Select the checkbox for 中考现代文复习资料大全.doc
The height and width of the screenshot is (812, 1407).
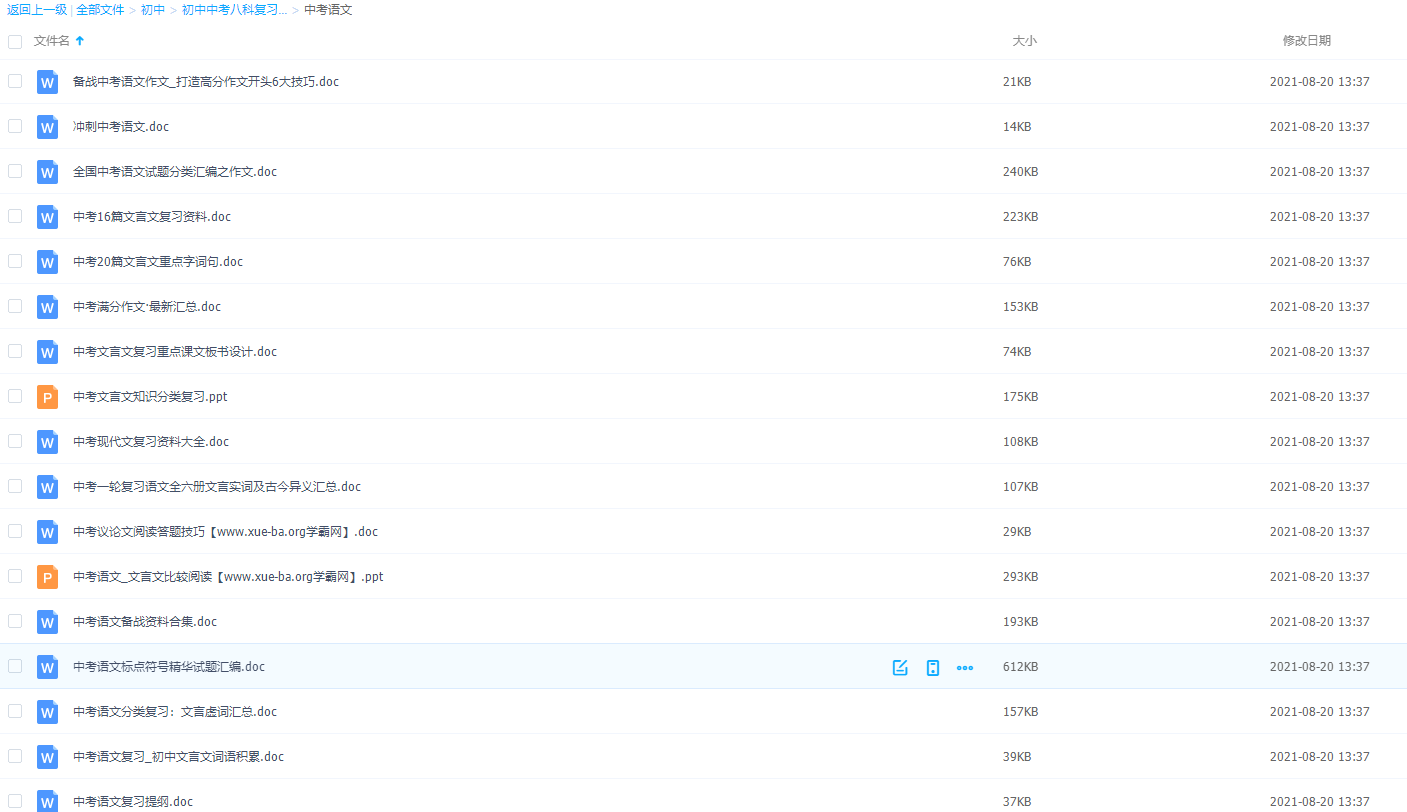click(x=15, y=441)
